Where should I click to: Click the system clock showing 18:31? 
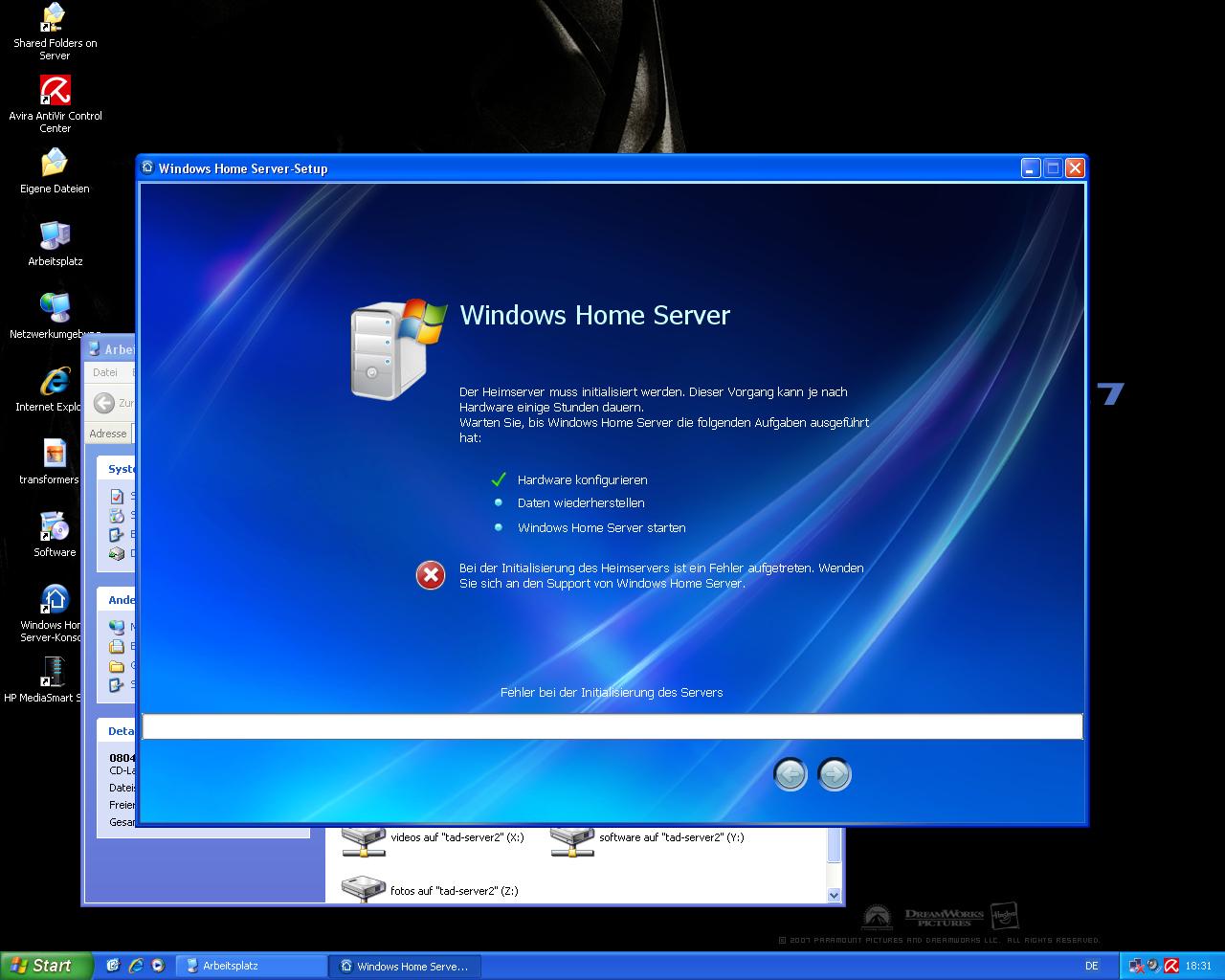coord(1198,967)
